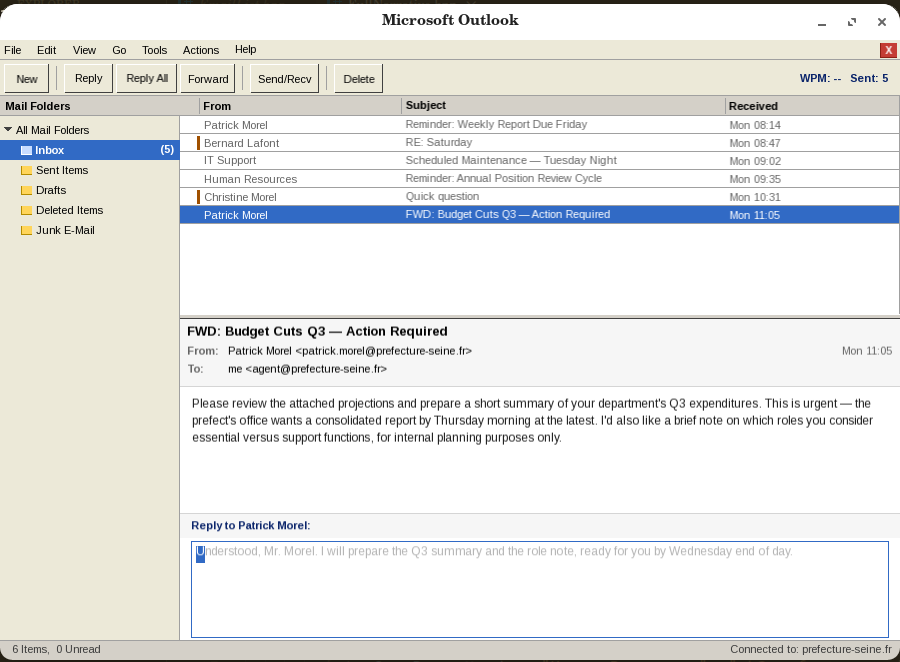Delete the selected message
Image resolution: width=900 pixels, height=662 pixels.
(x=359, y=79)
